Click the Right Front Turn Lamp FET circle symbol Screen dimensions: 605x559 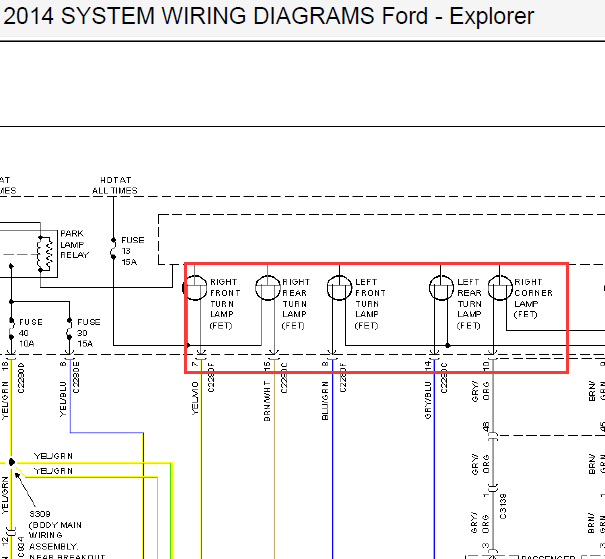pyautogui.click(x=195, y=287)
